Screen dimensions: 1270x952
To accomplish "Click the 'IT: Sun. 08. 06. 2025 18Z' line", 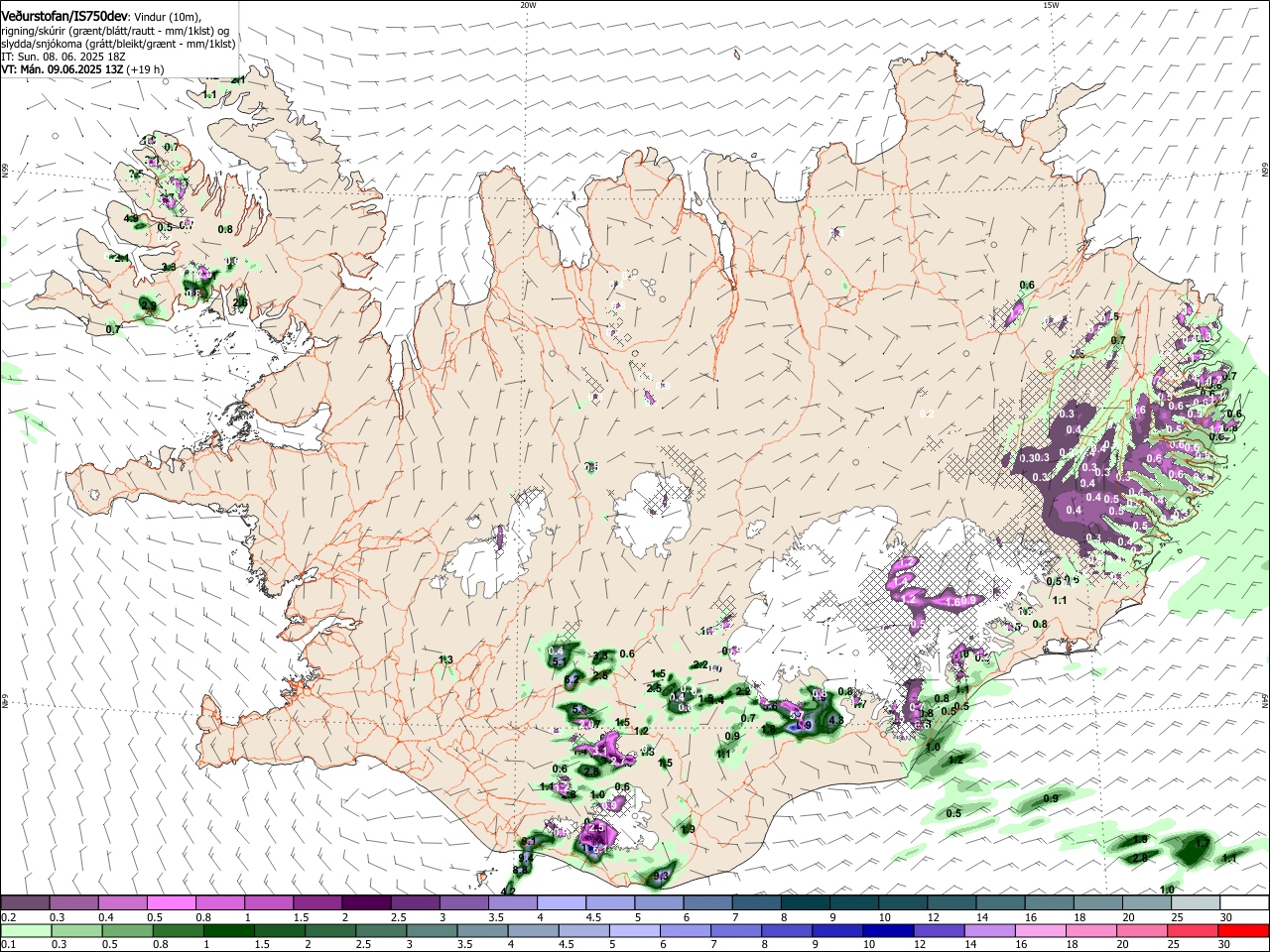I will click(x=63, y=57).
